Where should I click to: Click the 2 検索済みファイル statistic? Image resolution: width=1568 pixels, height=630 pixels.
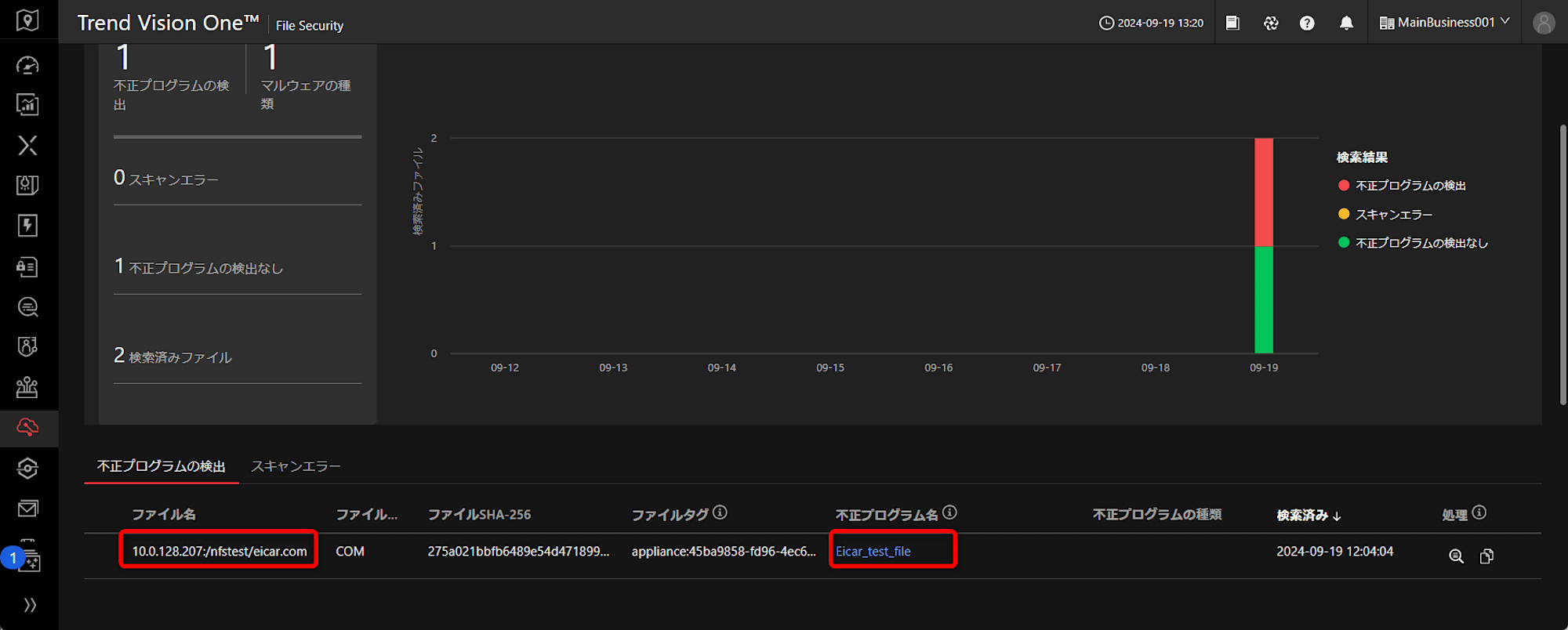172,356
